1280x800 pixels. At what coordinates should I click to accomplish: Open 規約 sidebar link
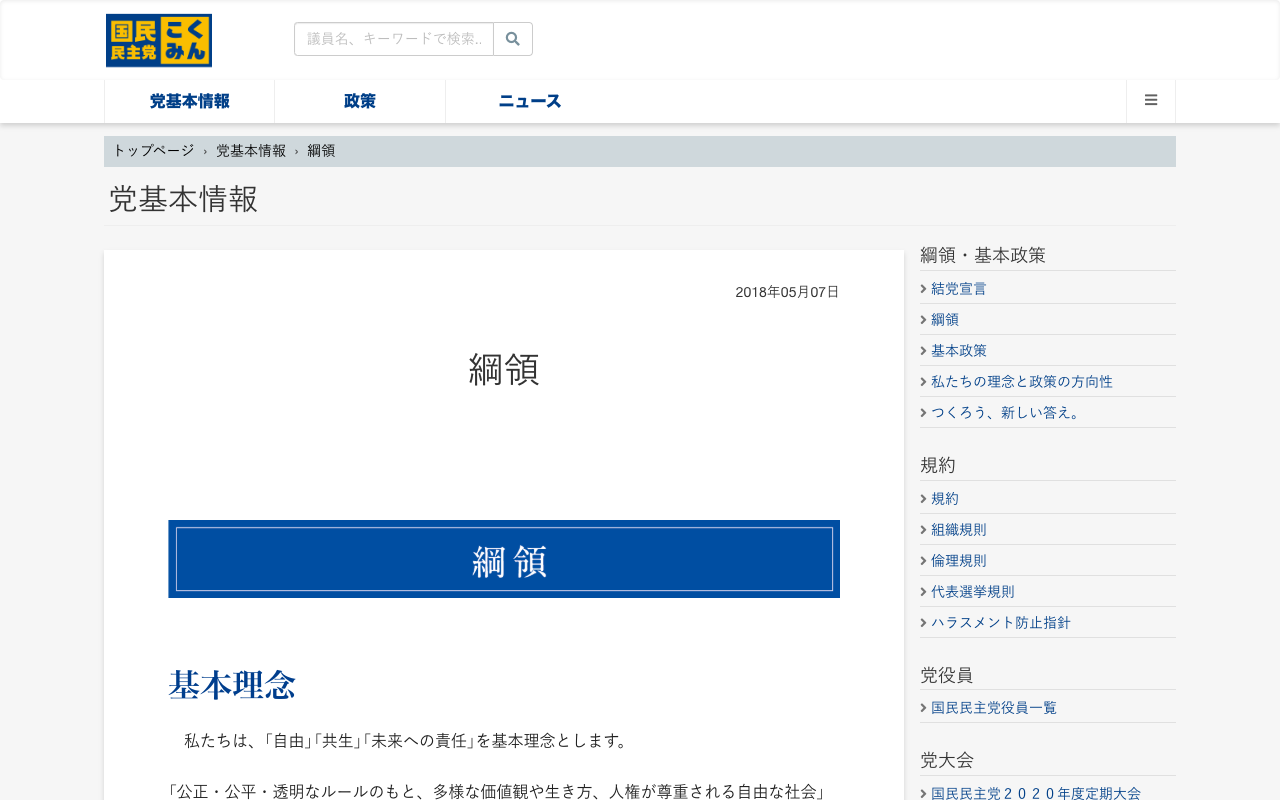tap(945, 498)
